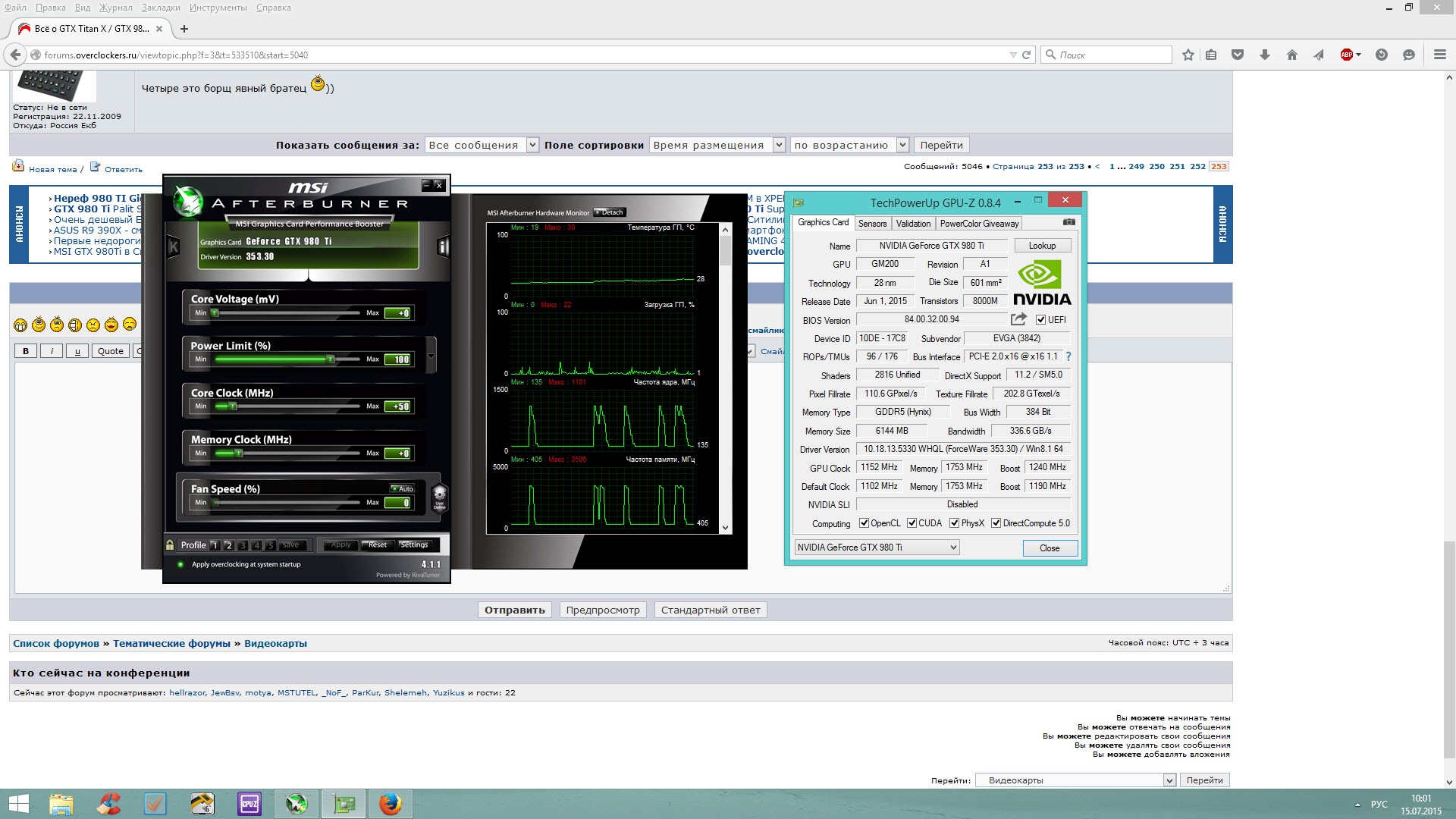
Task: Click the Afterburner info side button
Action: click(443, 246)
